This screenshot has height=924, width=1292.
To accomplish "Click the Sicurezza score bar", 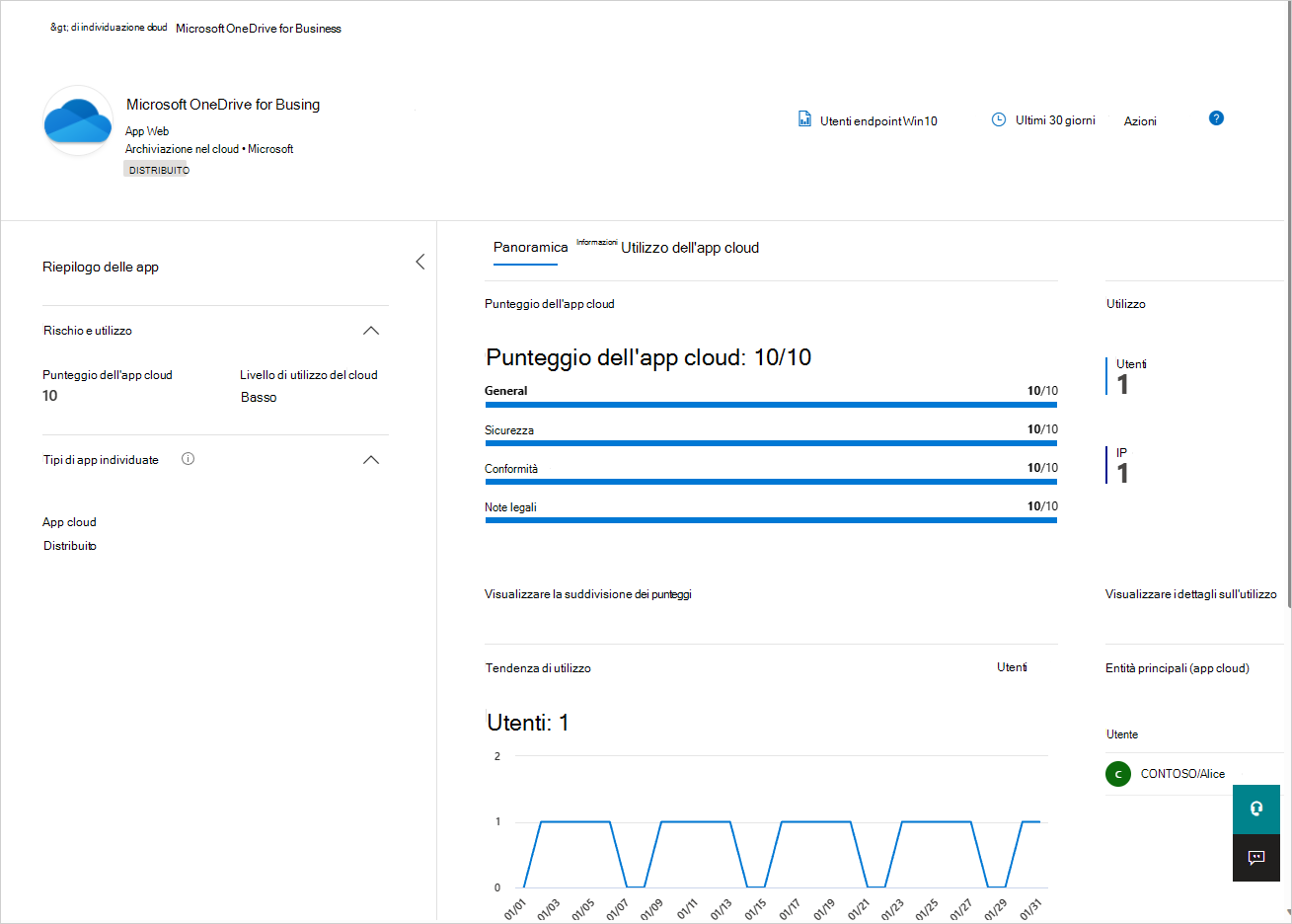I will click(x=771, y=443).
